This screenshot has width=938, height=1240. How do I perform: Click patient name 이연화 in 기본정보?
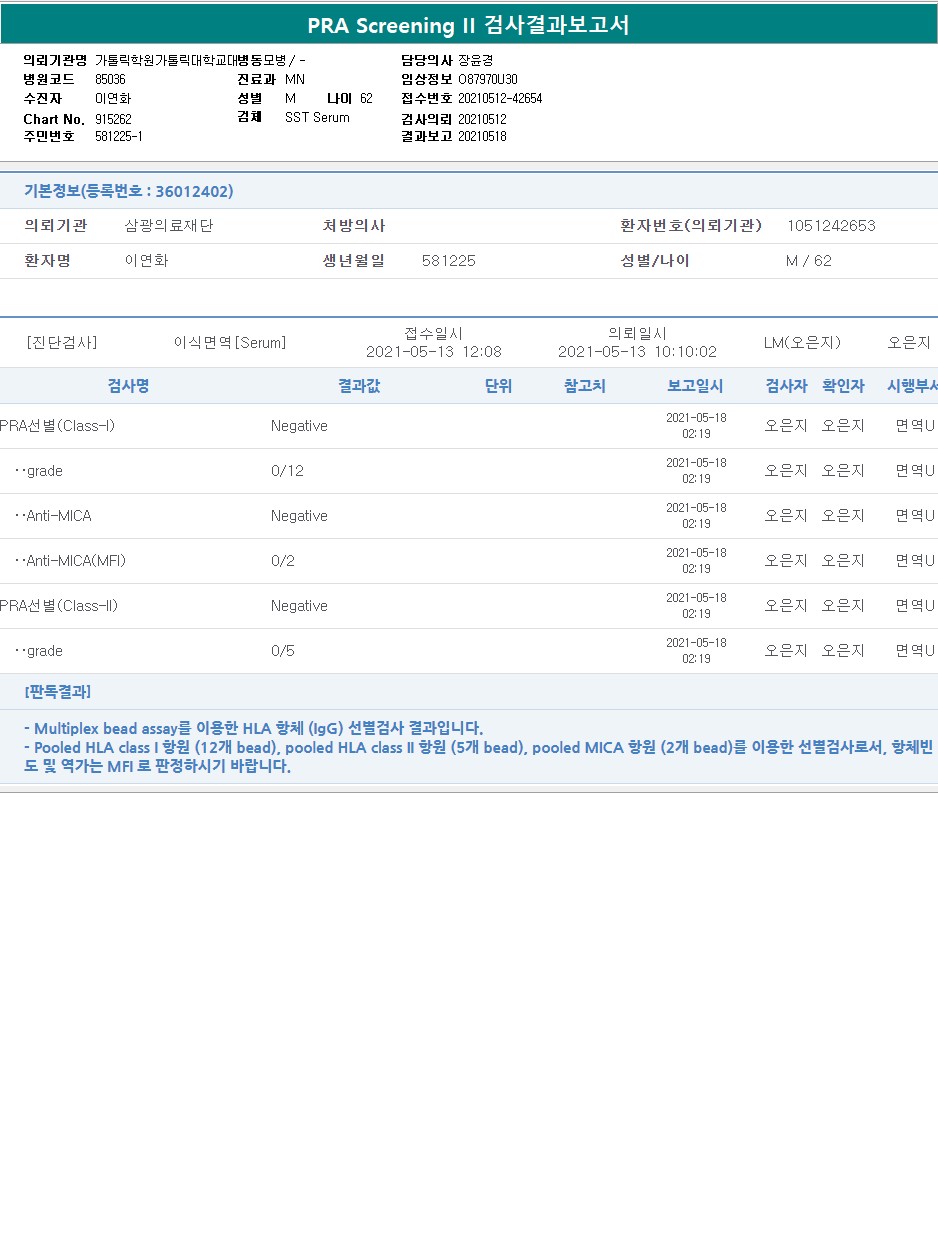coord(147,261)
